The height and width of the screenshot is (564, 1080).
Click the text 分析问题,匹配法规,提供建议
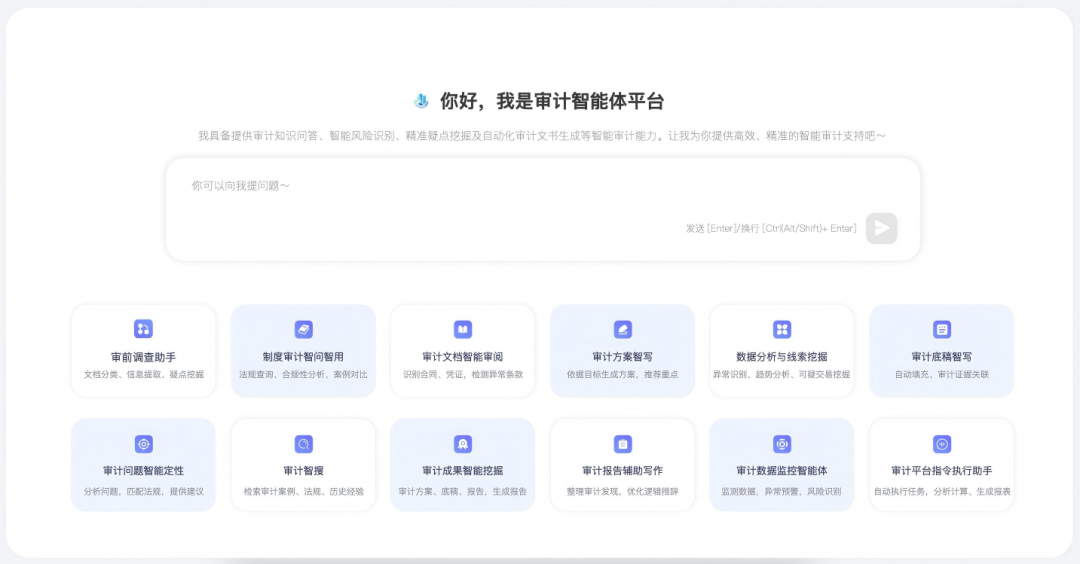tap(143, 492)
